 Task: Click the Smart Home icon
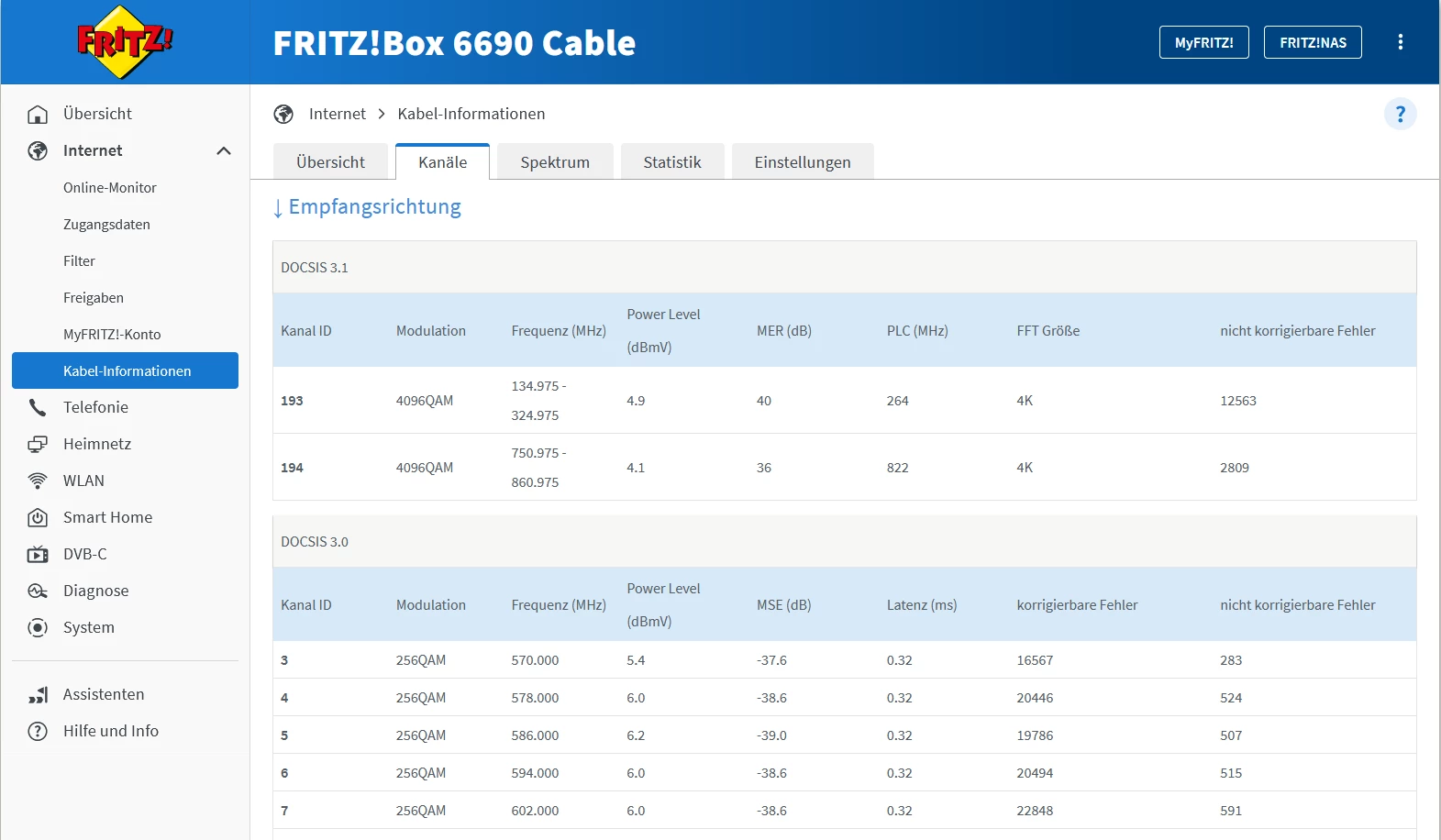38,517
